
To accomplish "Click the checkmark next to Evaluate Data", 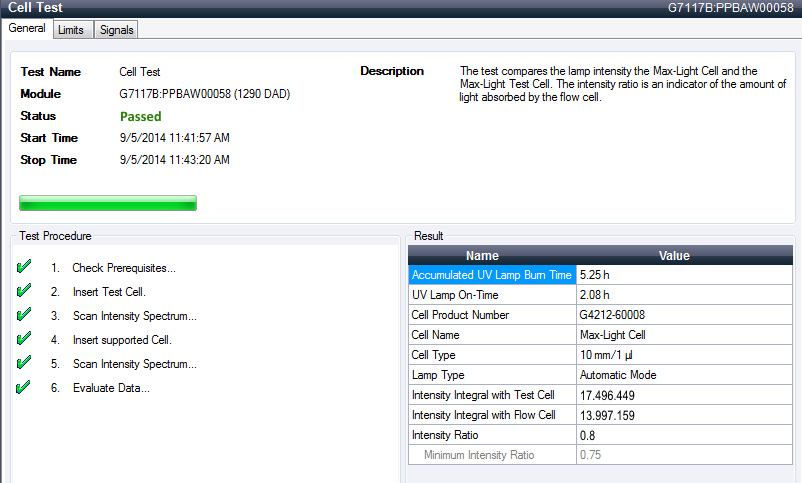I will (25, 388).
